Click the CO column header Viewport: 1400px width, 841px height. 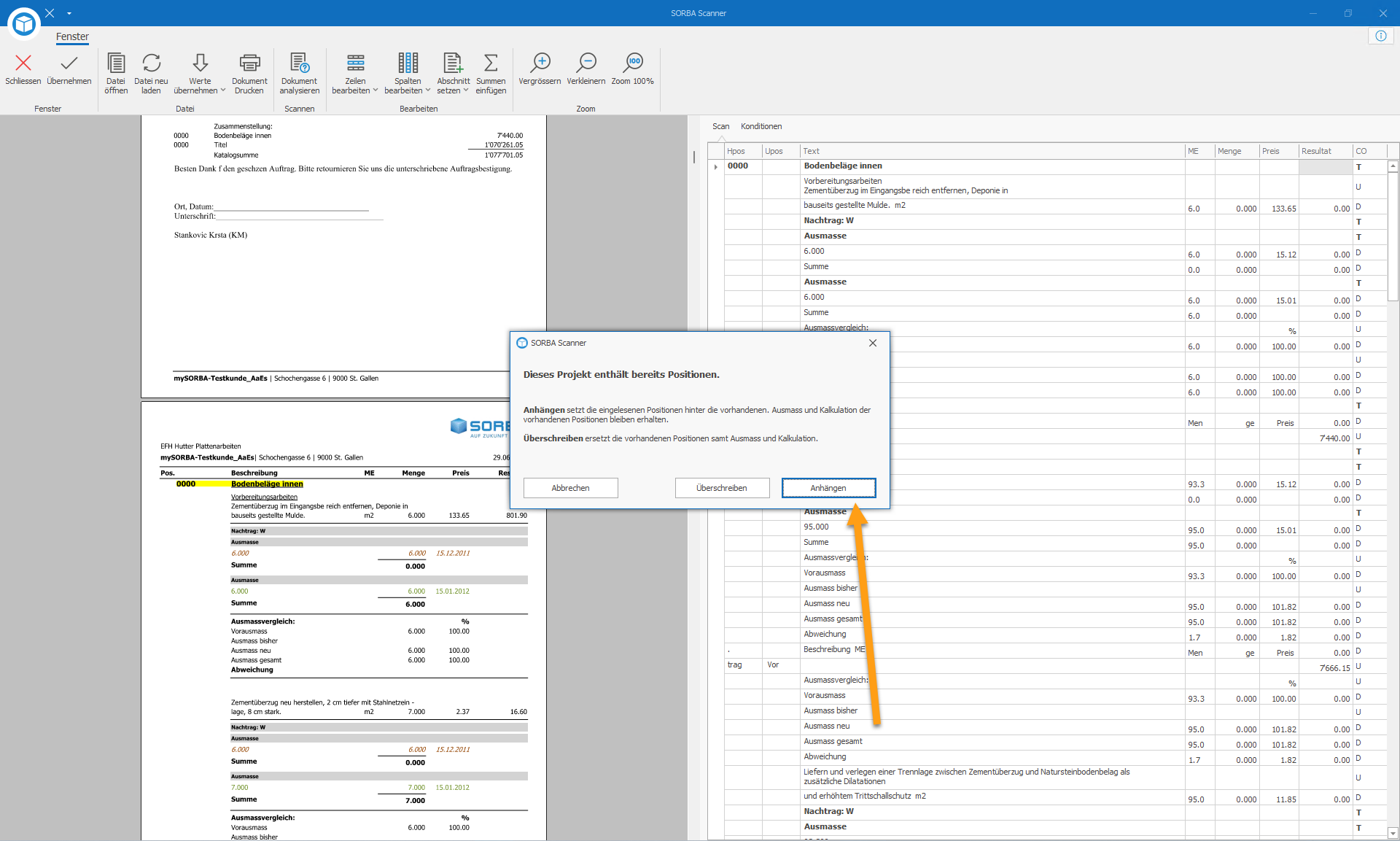[1369, 151]
